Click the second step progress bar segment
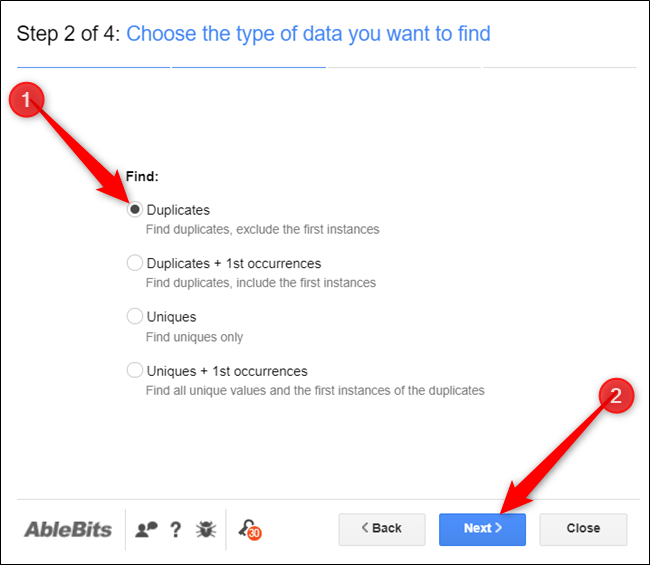Image resolution: width=650 pixels, height=565 pixels. 248,68
